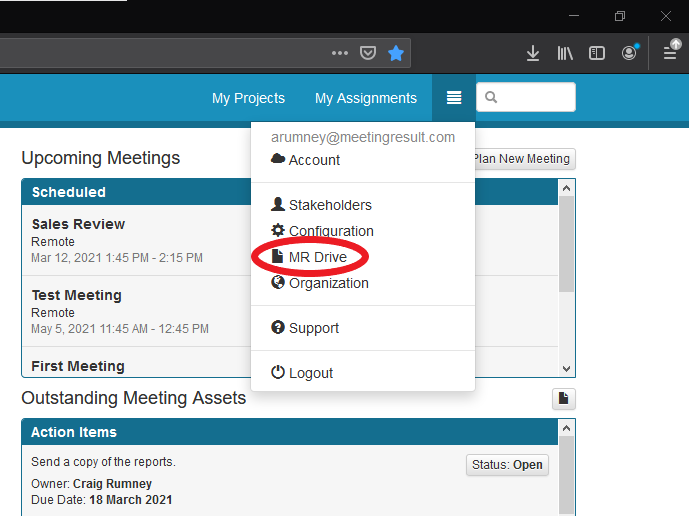This screenshot has height=516, width=689.
Task: Open Configuration settings in the menu
Action: pos(330,231)
